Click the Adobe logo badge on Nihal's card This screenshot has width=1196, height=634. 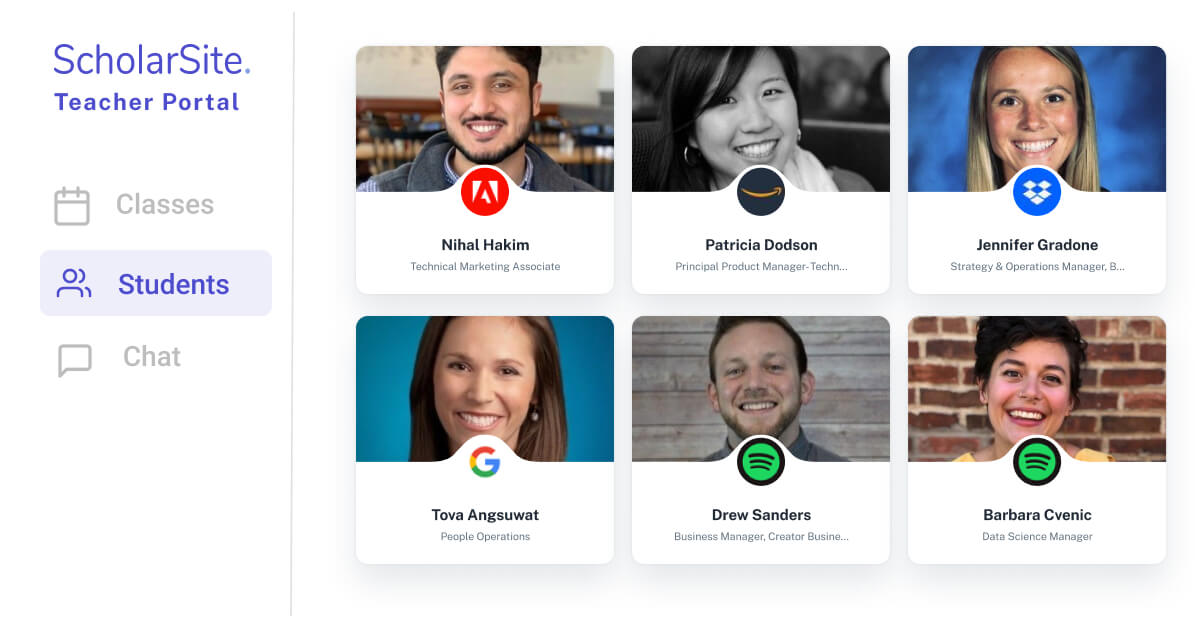click(485, 192)
